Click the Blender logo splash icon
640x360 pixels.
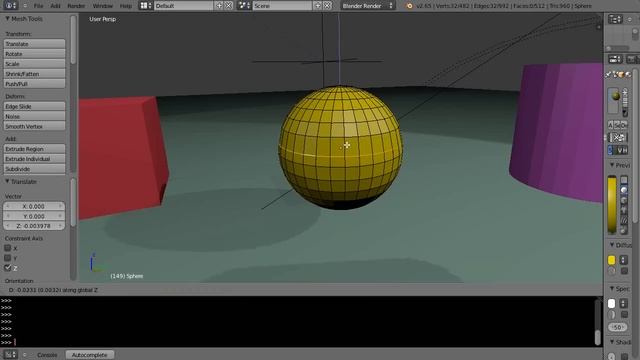click(x=409, y=6)
